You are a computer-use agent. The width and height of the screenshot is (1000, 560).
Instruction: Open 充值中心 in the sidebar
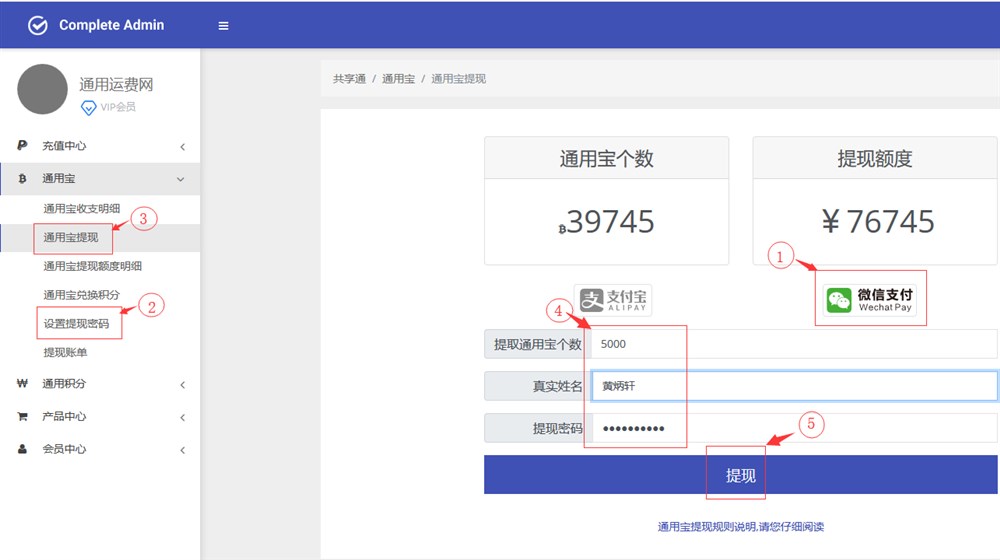tap(64, 146)
